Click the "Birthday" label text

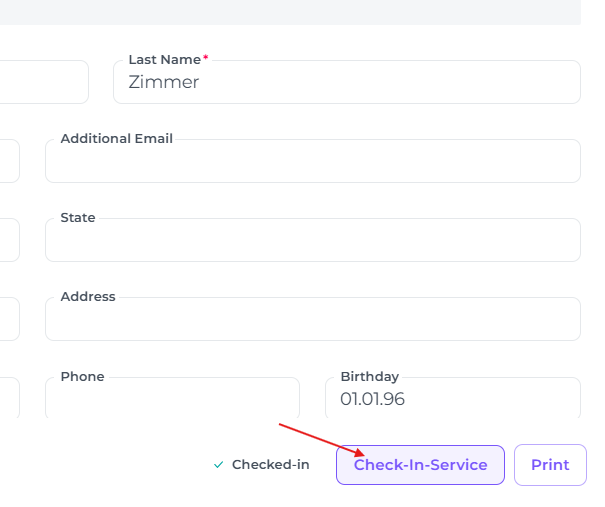tap(369, 377)
